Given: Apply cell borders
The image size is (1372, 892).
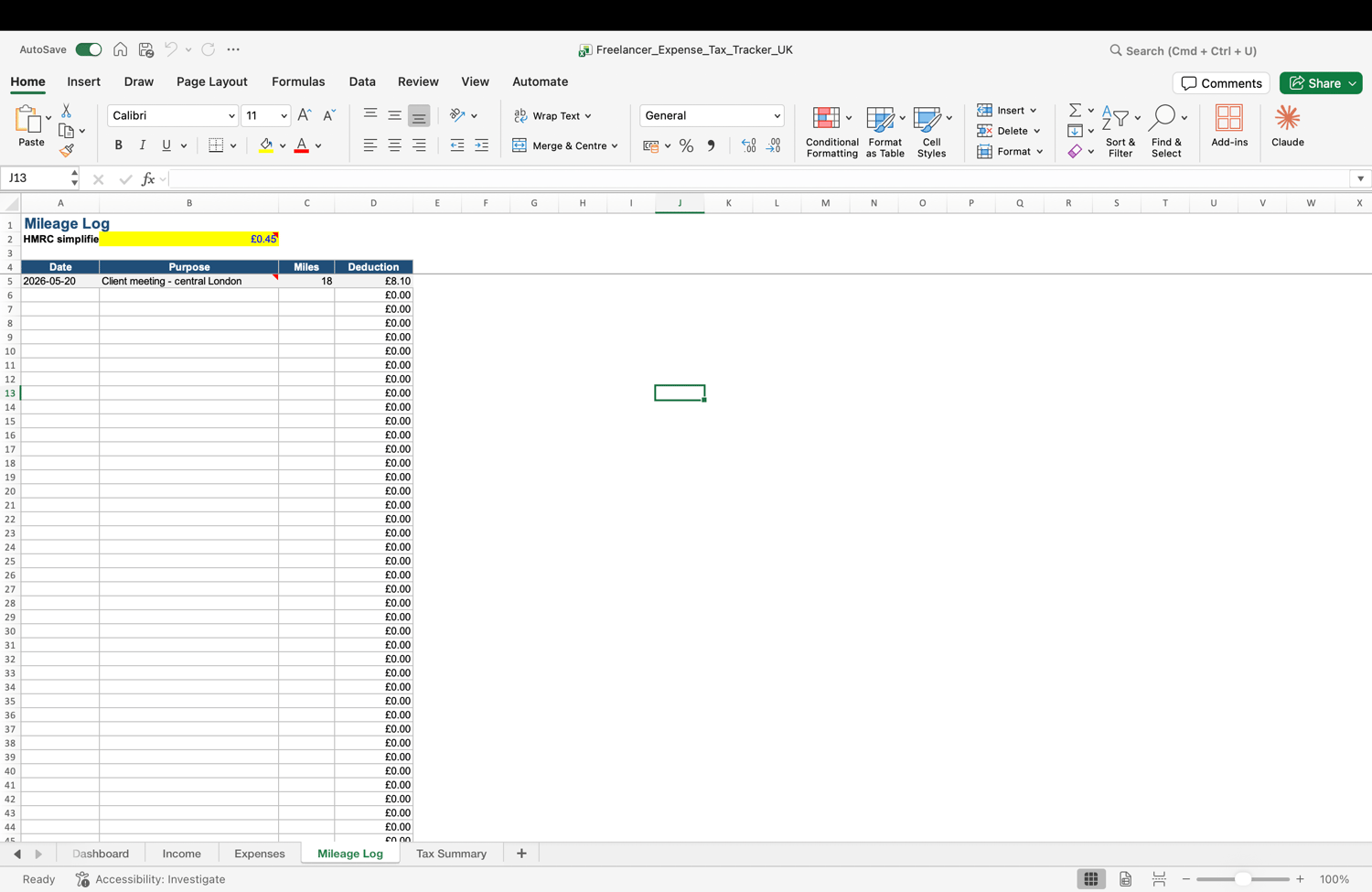Looking at the screenshot, I should point(216,145).
